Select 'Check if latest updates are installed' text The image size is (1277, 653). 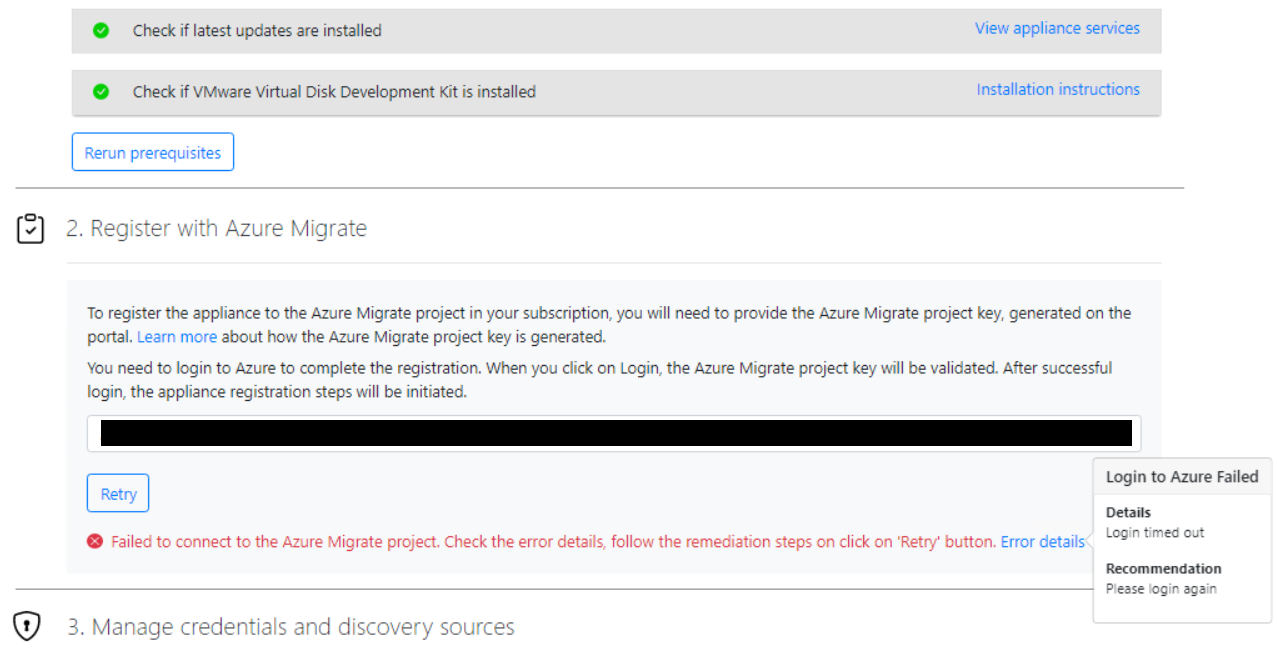(x=257, y=31)
